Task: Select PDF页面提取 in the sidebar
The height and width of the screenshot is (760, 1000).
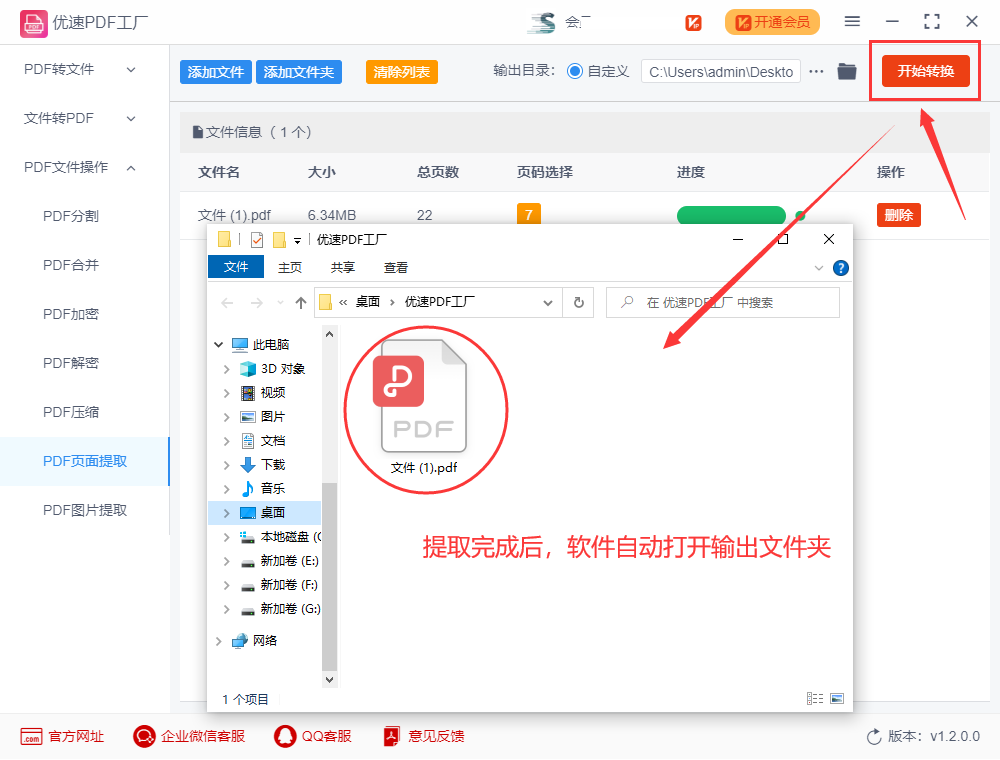Action: (85, 462)
